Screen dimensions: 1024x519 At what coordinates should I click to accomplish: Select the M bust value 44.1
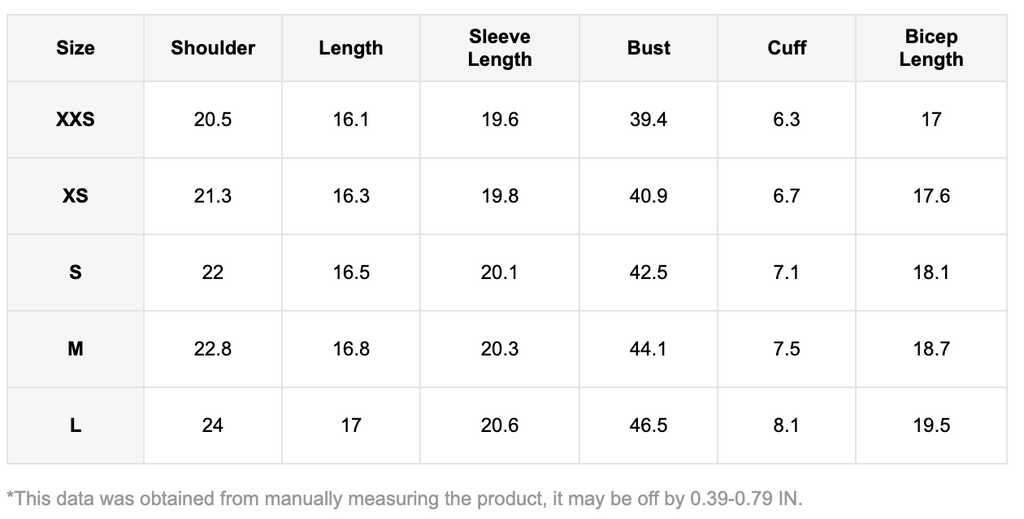point(649,349)
